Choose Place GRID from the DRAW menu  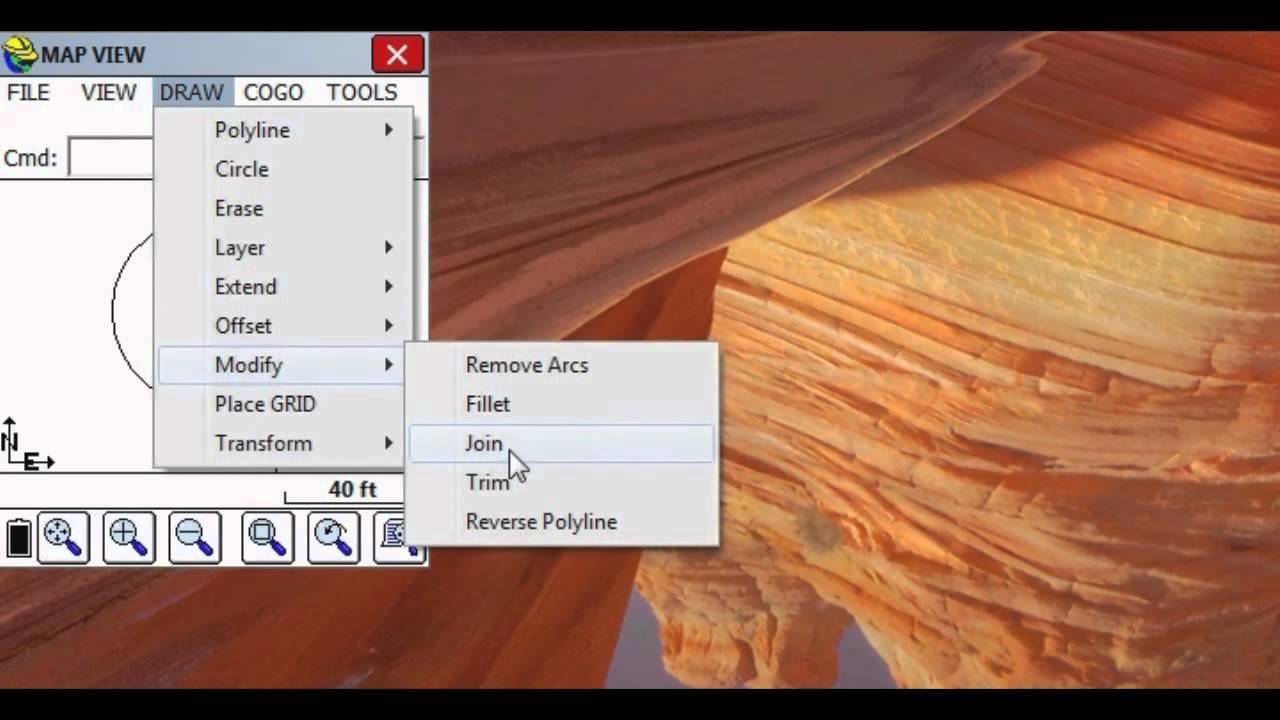coord(283,404)
